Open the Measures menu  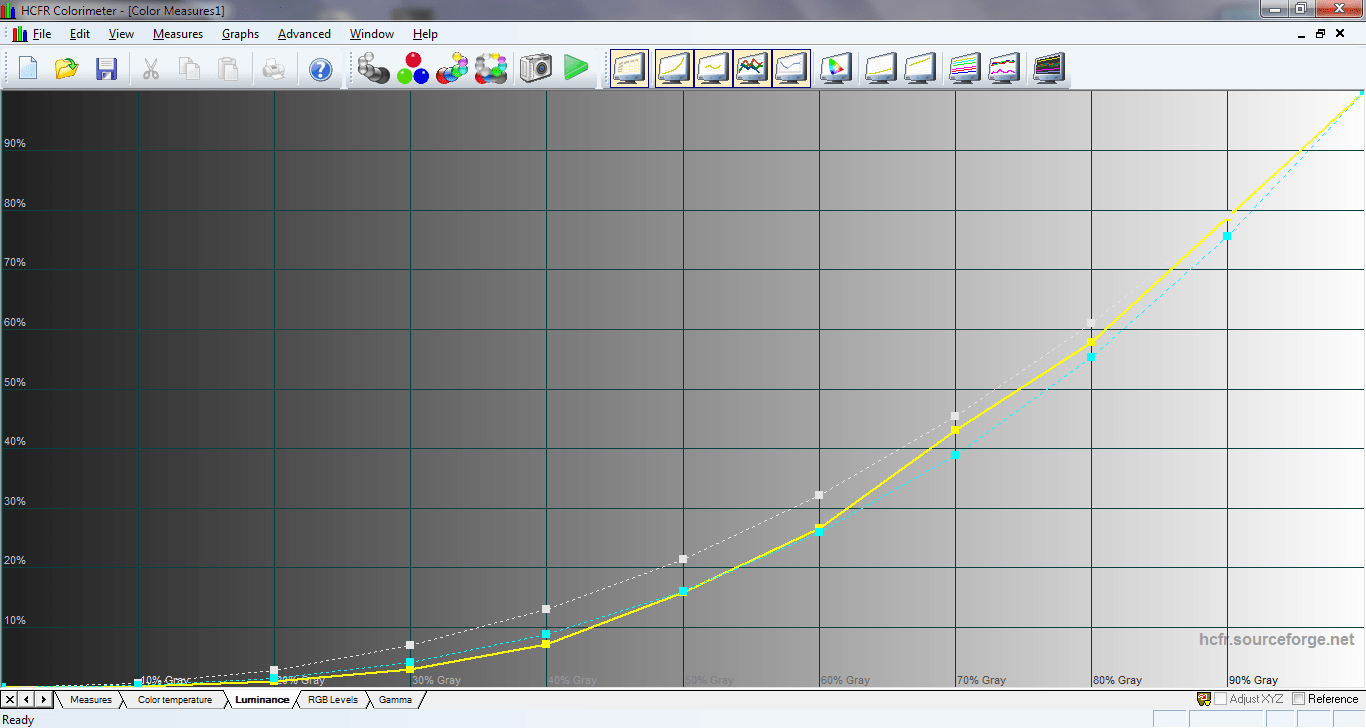coord(178,34)
